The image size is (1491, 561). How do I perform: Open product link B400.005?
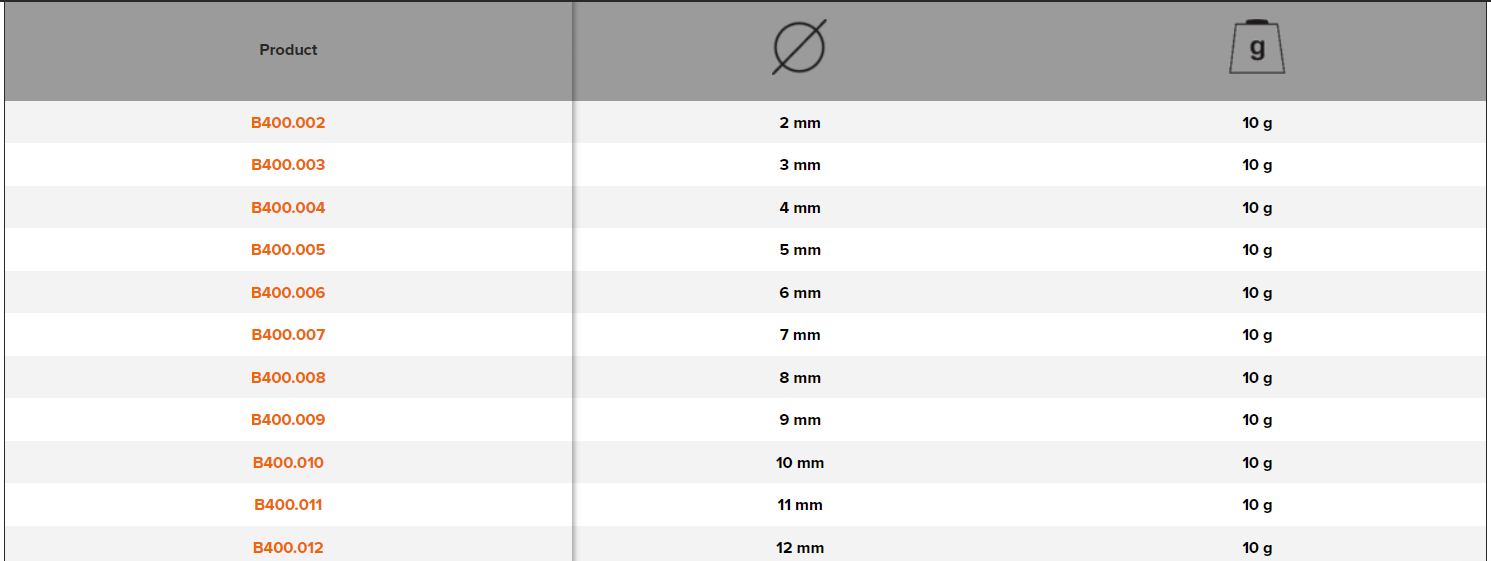click(x=288, y=250)
